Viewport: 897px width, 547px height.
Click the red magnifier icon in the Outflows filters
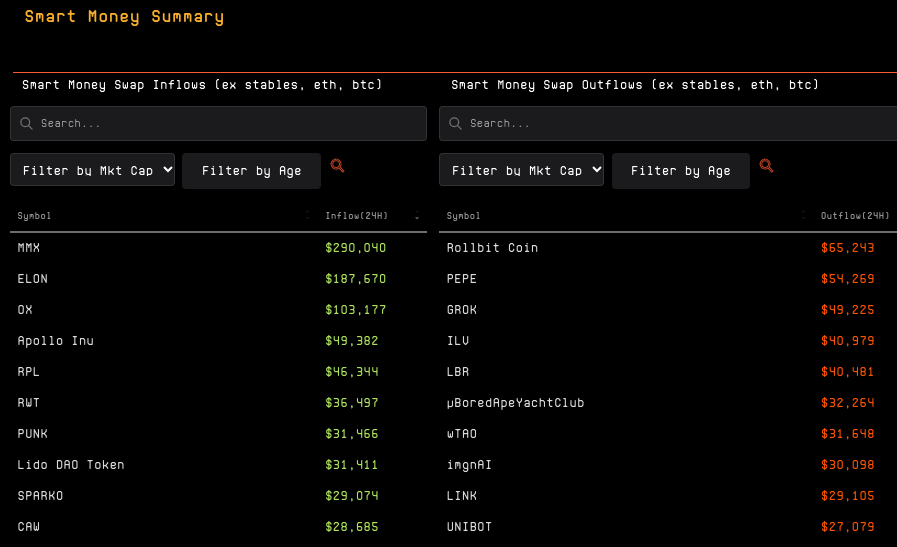click(767, 166)
